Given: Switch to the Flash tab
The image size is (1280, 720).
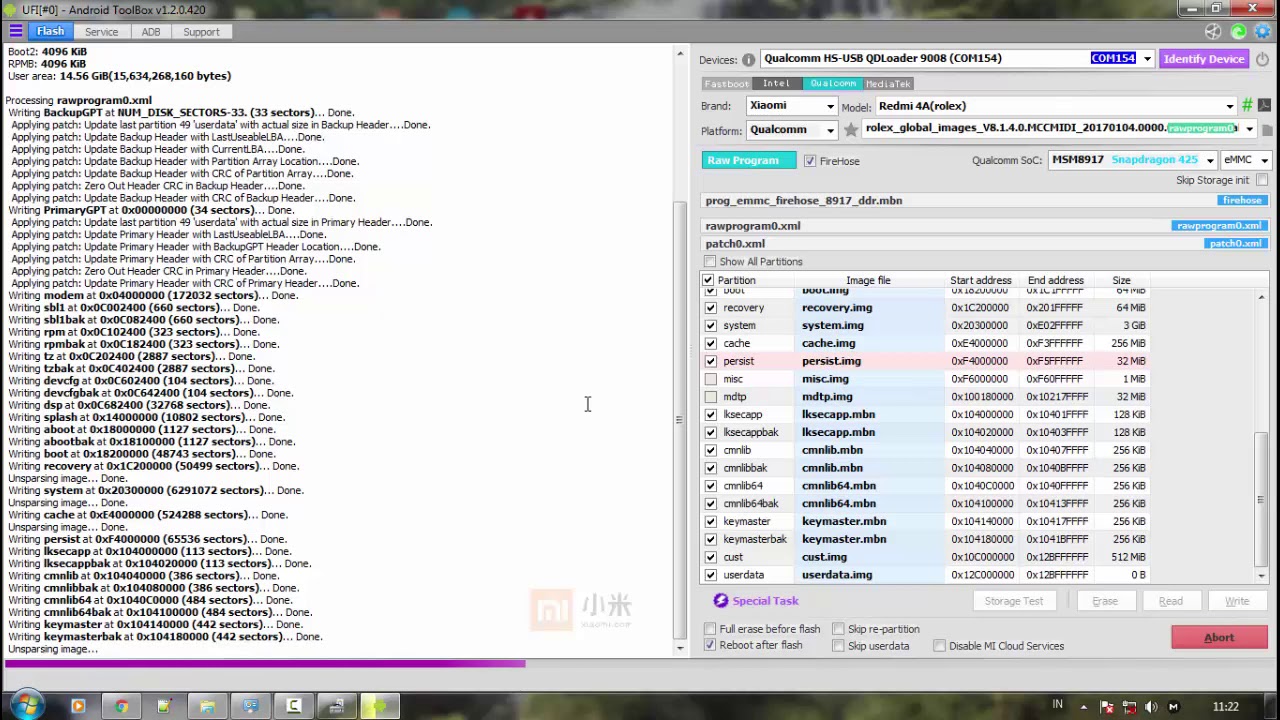Looking at the screenshot, I should pos(50,32).
